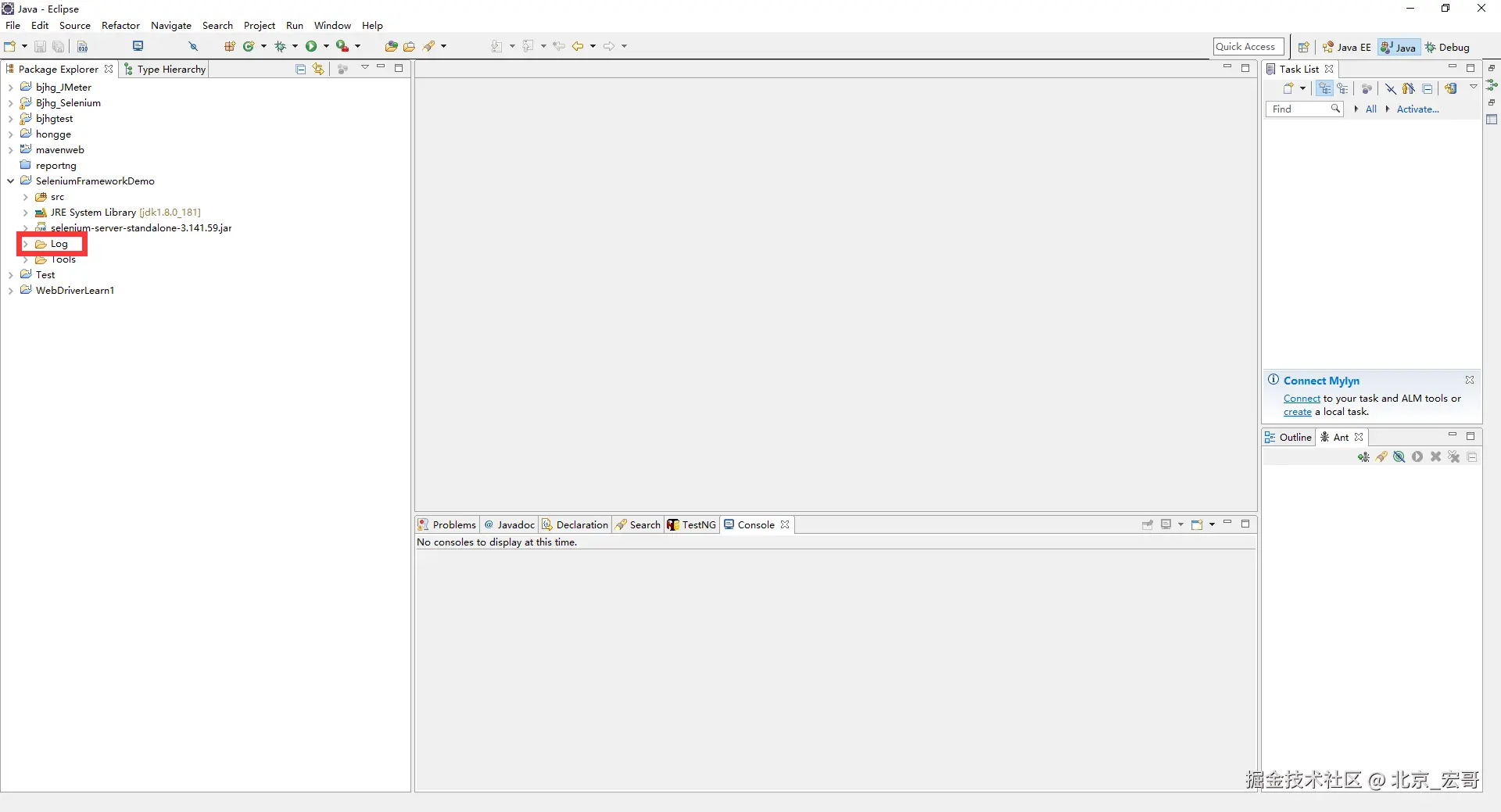Click the New Java Package icon

click(x=230, y=46)
